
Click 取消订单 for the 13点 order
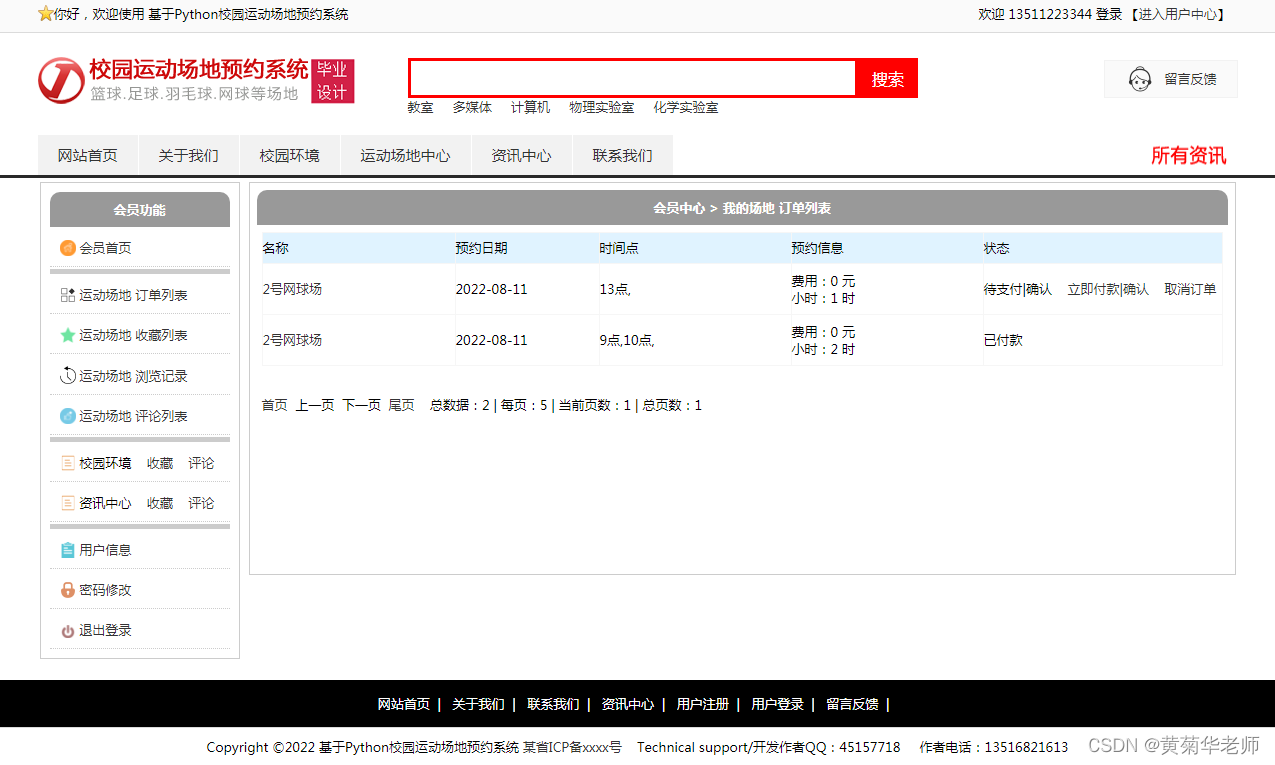1190,289
